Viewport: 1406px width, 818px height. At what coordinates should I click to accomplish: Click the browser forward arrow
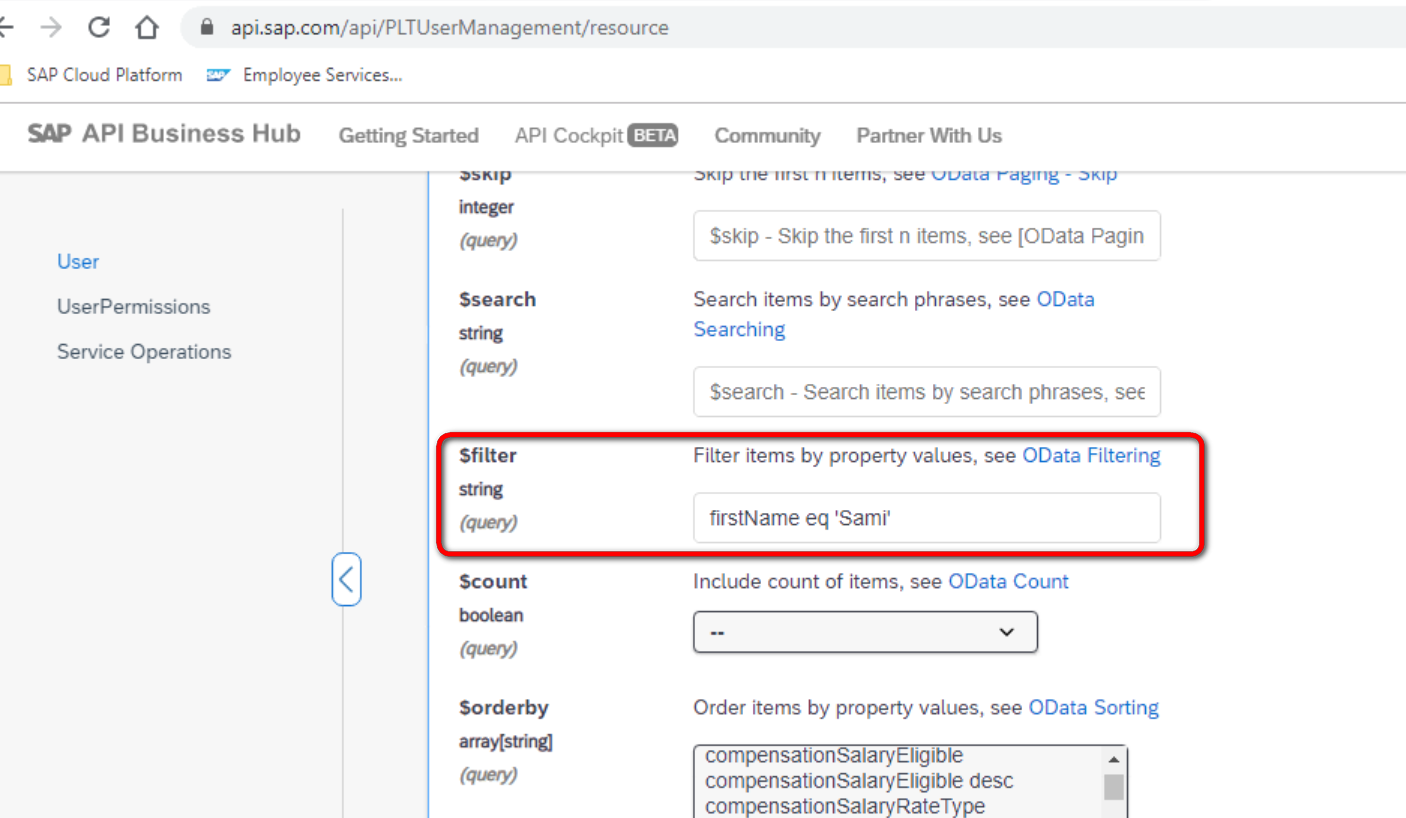click(x=48, y=27)
